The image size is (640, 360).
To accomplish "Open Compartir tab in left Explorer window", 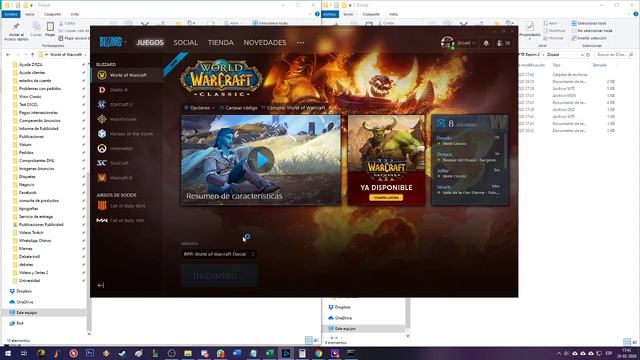I will pyautogui.click(x=52, y=14).
